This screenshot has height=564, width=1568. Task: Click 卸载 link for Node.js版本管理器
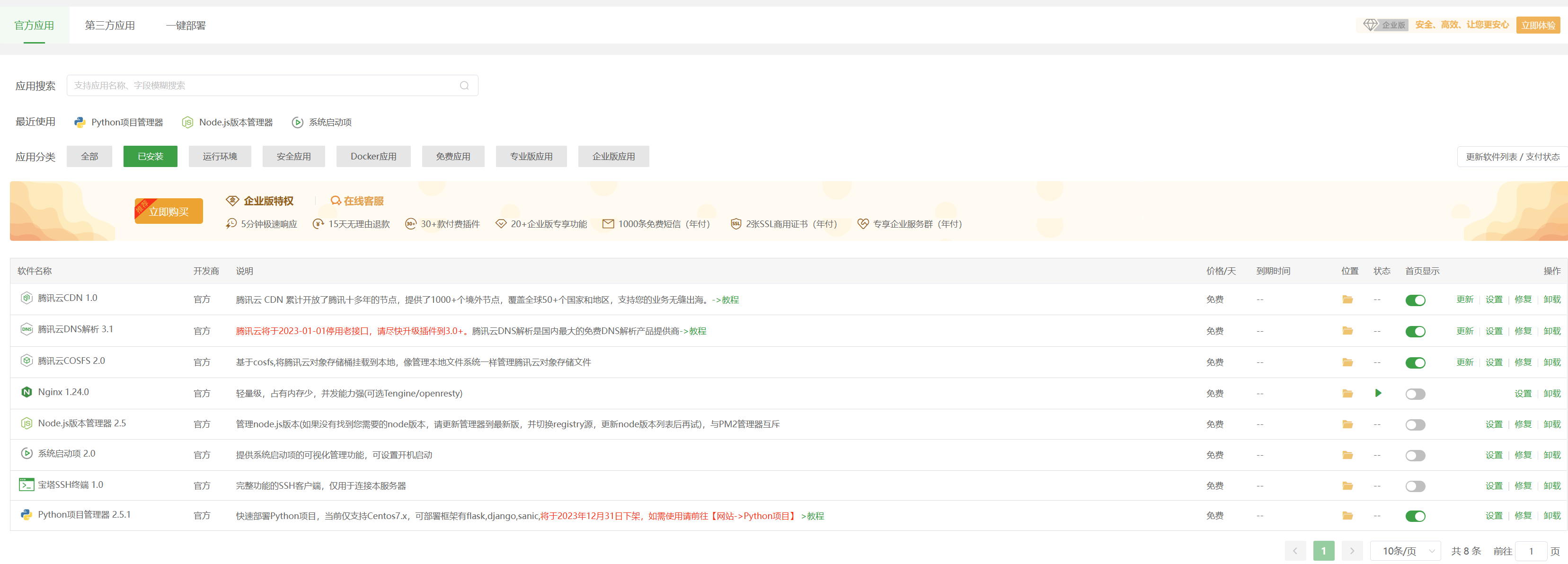pyautogui.click(x=1551, y=425)
